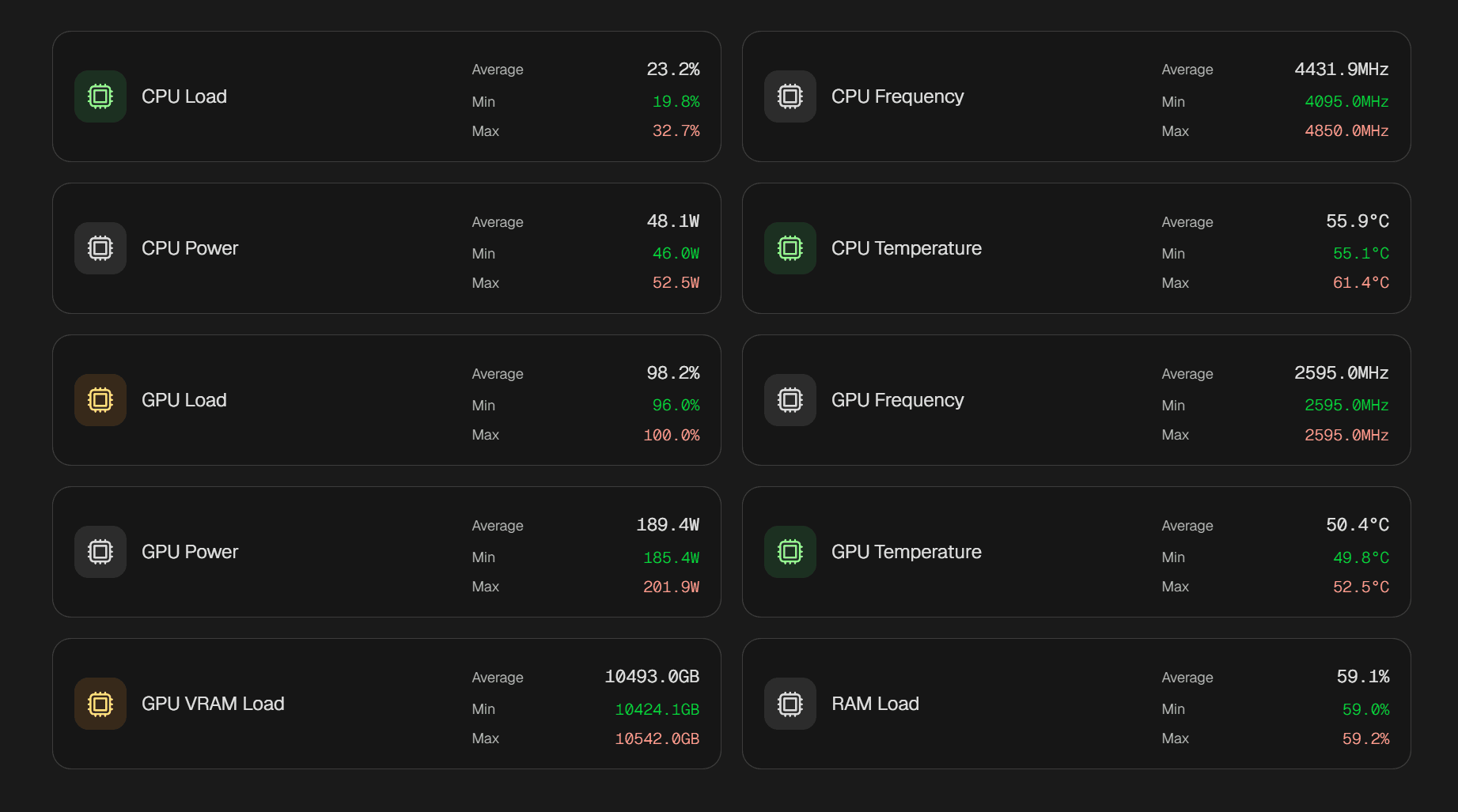Click the CPU Temperature title text
Screen dimensions: 1458x812
[906, 248]
